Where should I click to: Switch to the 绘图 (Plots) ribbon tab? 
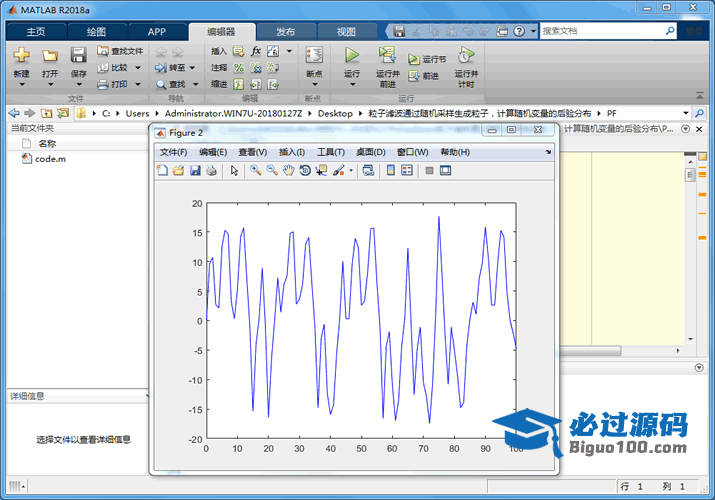pos(96,32)
